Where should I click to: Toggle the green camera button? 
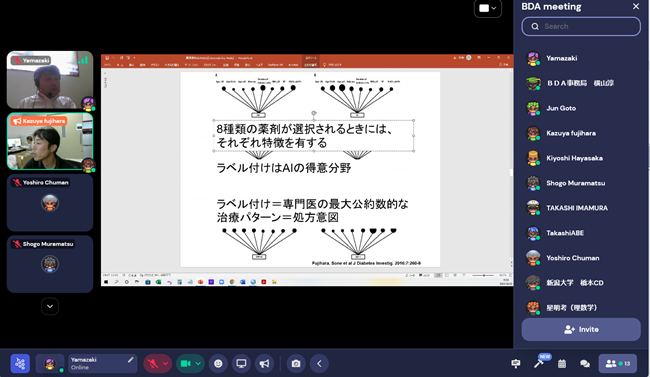click(x=185, y=364)
